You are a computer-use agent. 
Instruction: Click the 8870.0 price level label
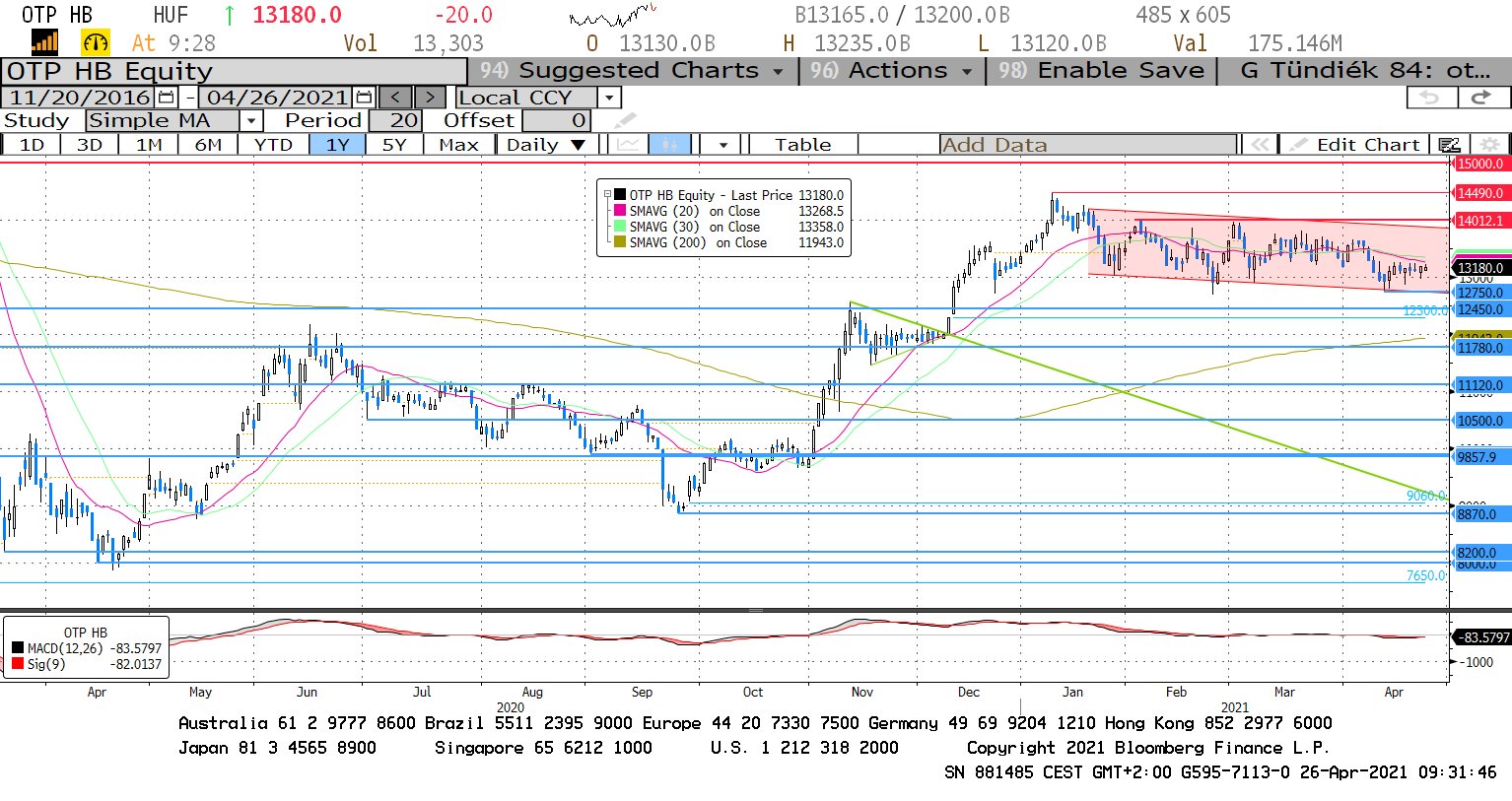[1480, 514]
